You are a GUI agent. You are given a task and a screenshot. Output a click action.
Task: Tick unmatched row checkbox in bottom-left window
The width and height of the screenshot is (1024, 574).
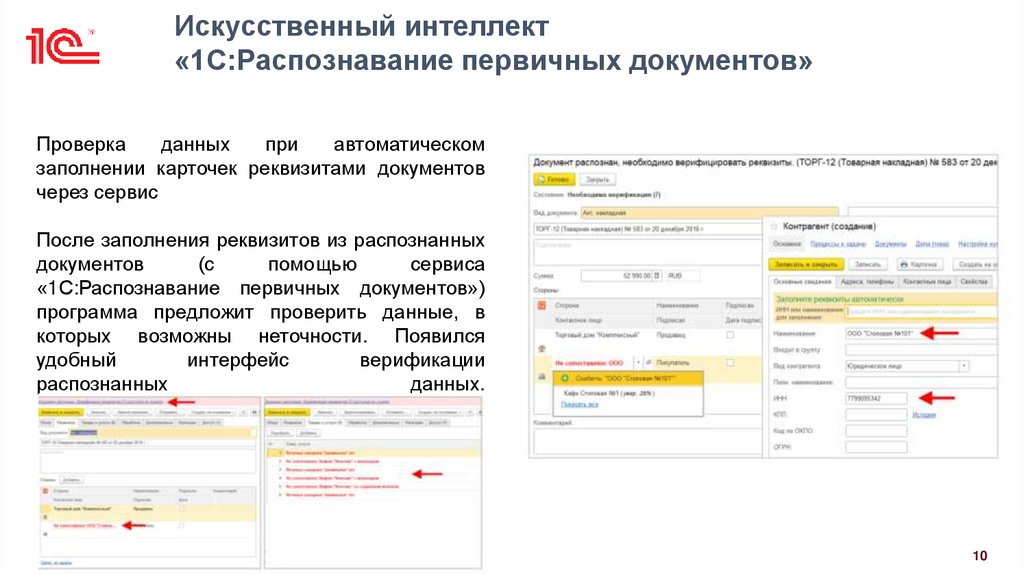182,525
